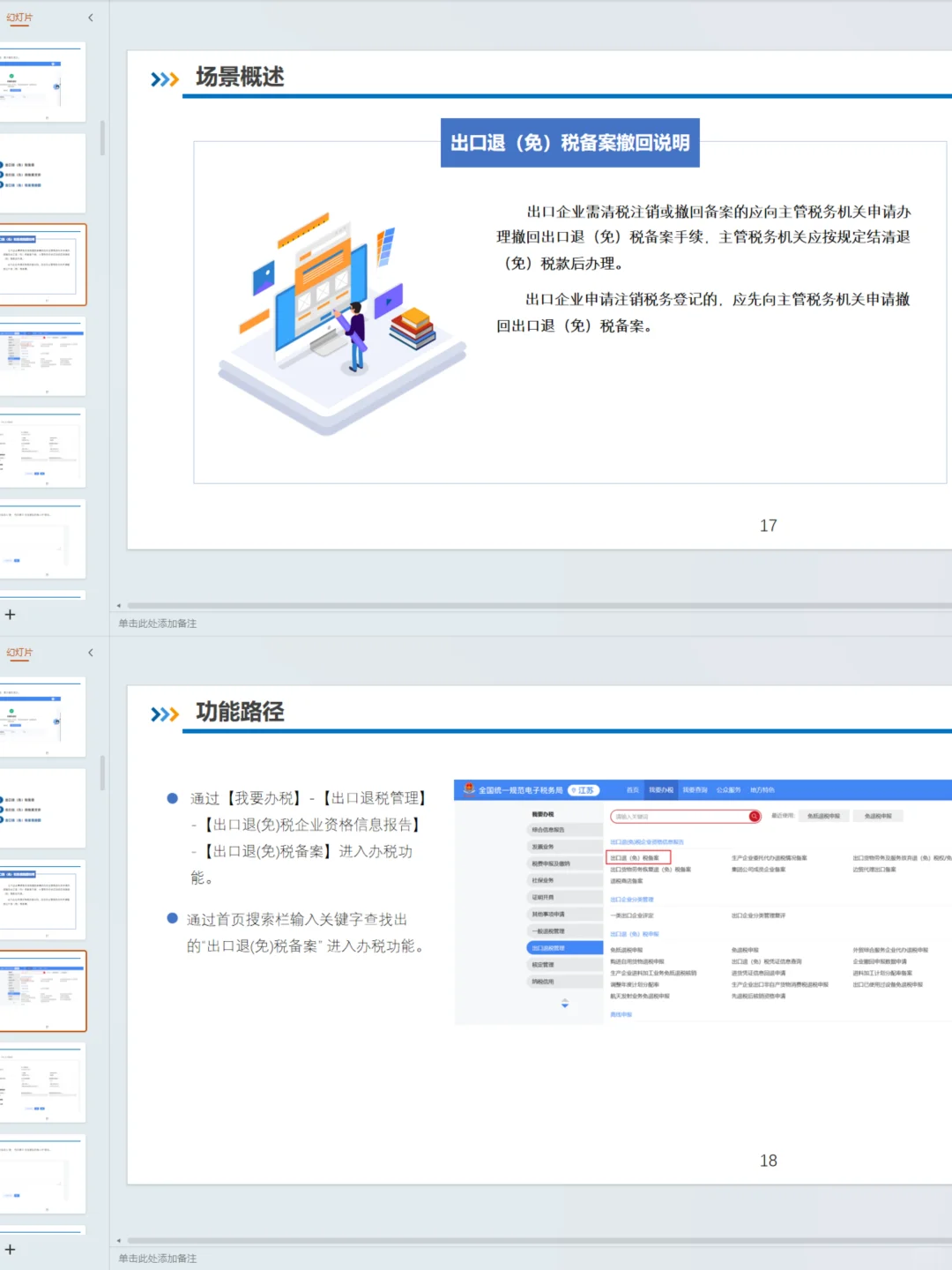Collapse the lower slide panel chevron
952x1270 pixels.
pyautogui.click(x=90, y=653)
